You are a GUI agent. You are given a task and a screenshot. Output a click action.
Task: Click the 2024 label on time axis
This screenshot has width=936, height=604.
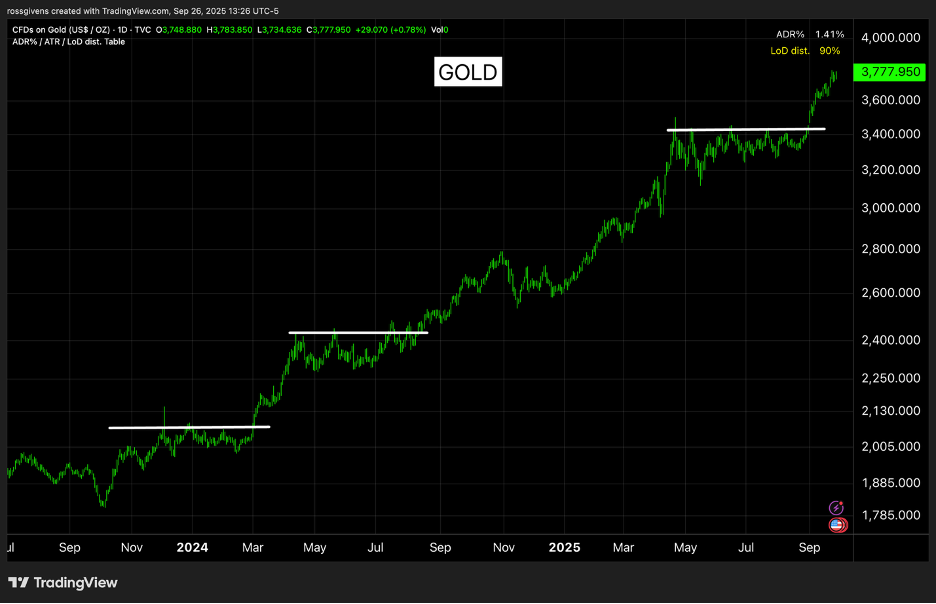191,547
